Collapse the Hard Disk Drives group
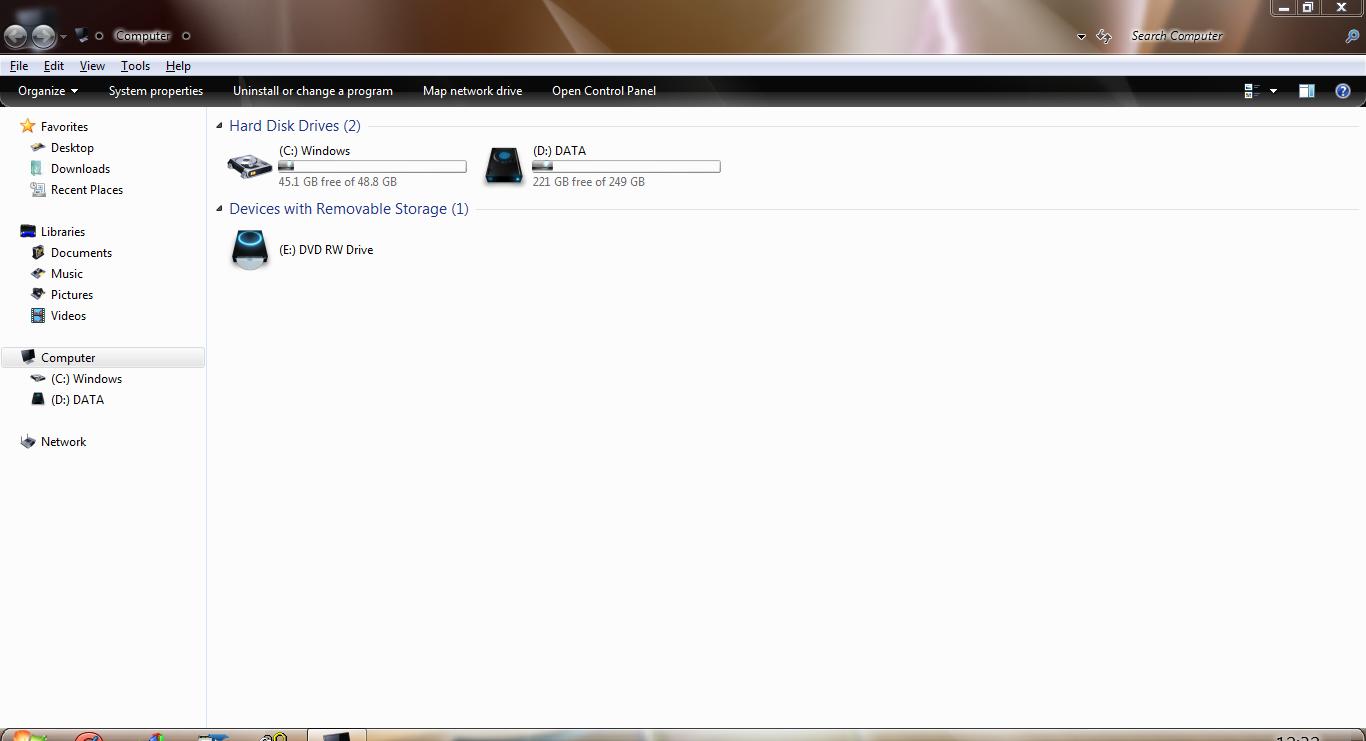 pyautogui.click(x=220, y=126)
